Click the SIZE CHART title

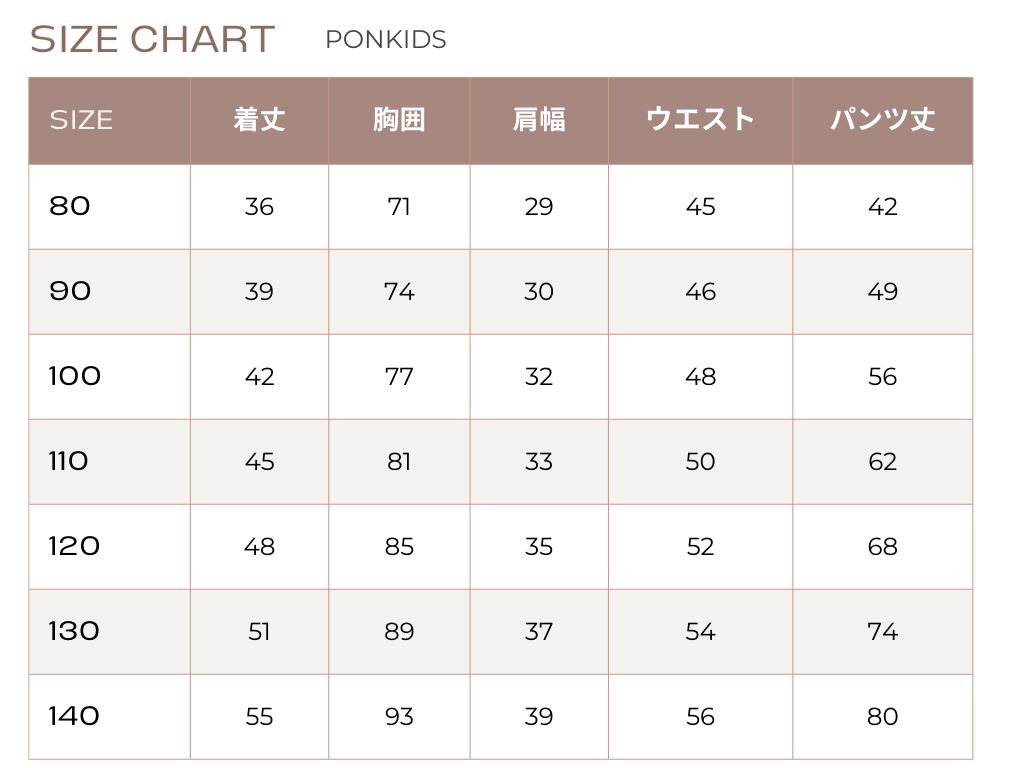152,39
